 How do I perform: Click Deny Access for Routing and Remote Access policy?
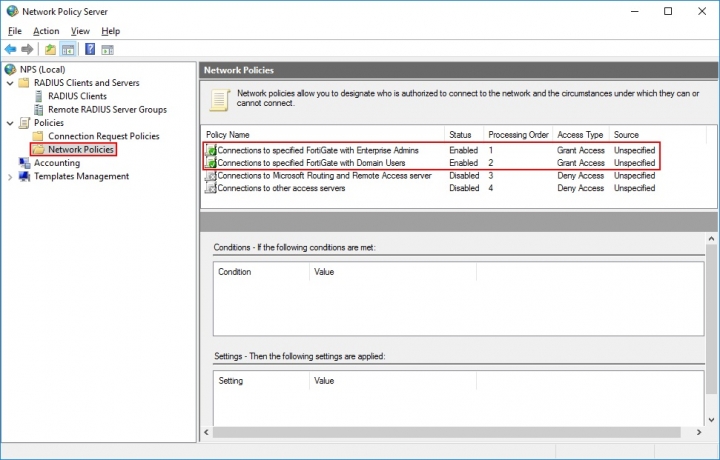[x=580, y=175]
